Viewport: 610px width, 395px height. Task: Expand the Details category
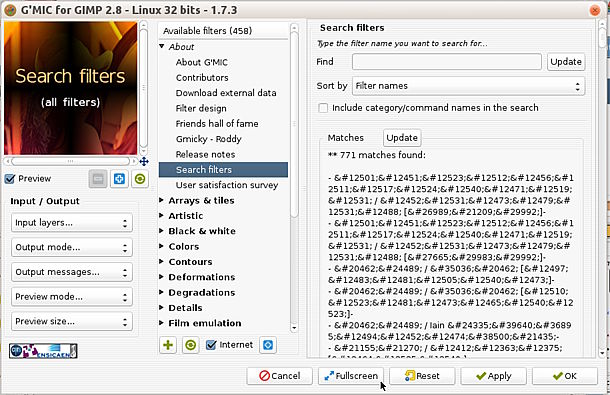tap(161, 307)
